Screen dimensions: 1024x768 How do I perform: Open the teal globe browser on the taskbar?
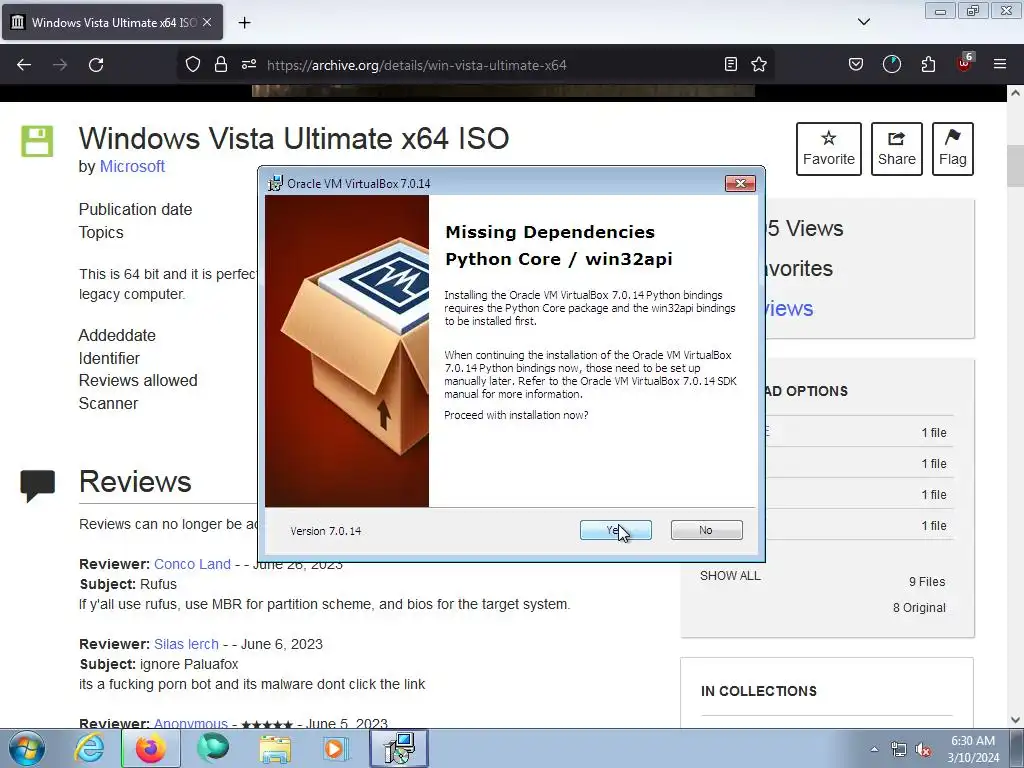tap(213, 748)
